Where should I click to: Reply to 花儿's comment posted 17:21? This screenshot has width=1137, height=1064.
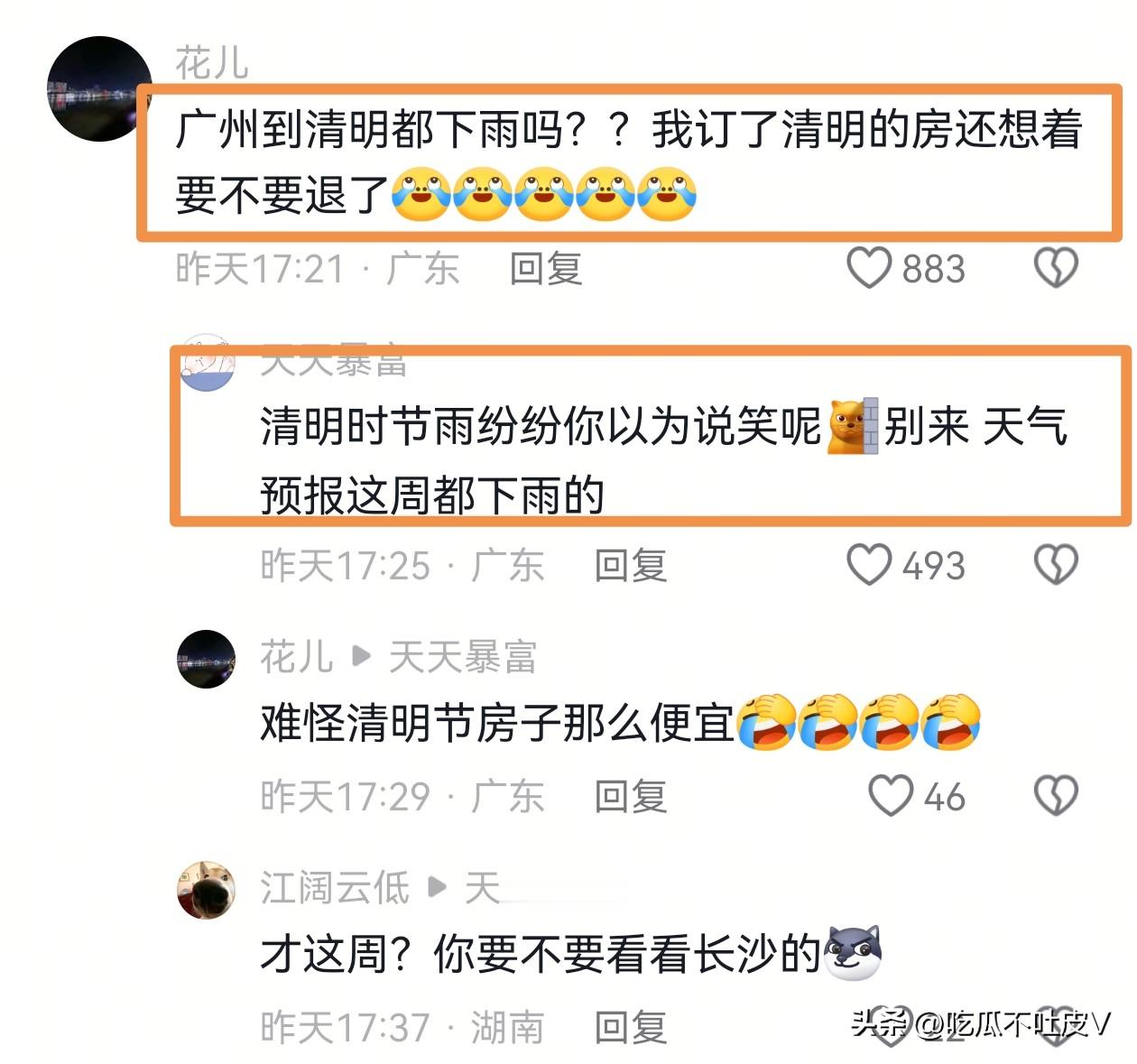click(546, 269)
